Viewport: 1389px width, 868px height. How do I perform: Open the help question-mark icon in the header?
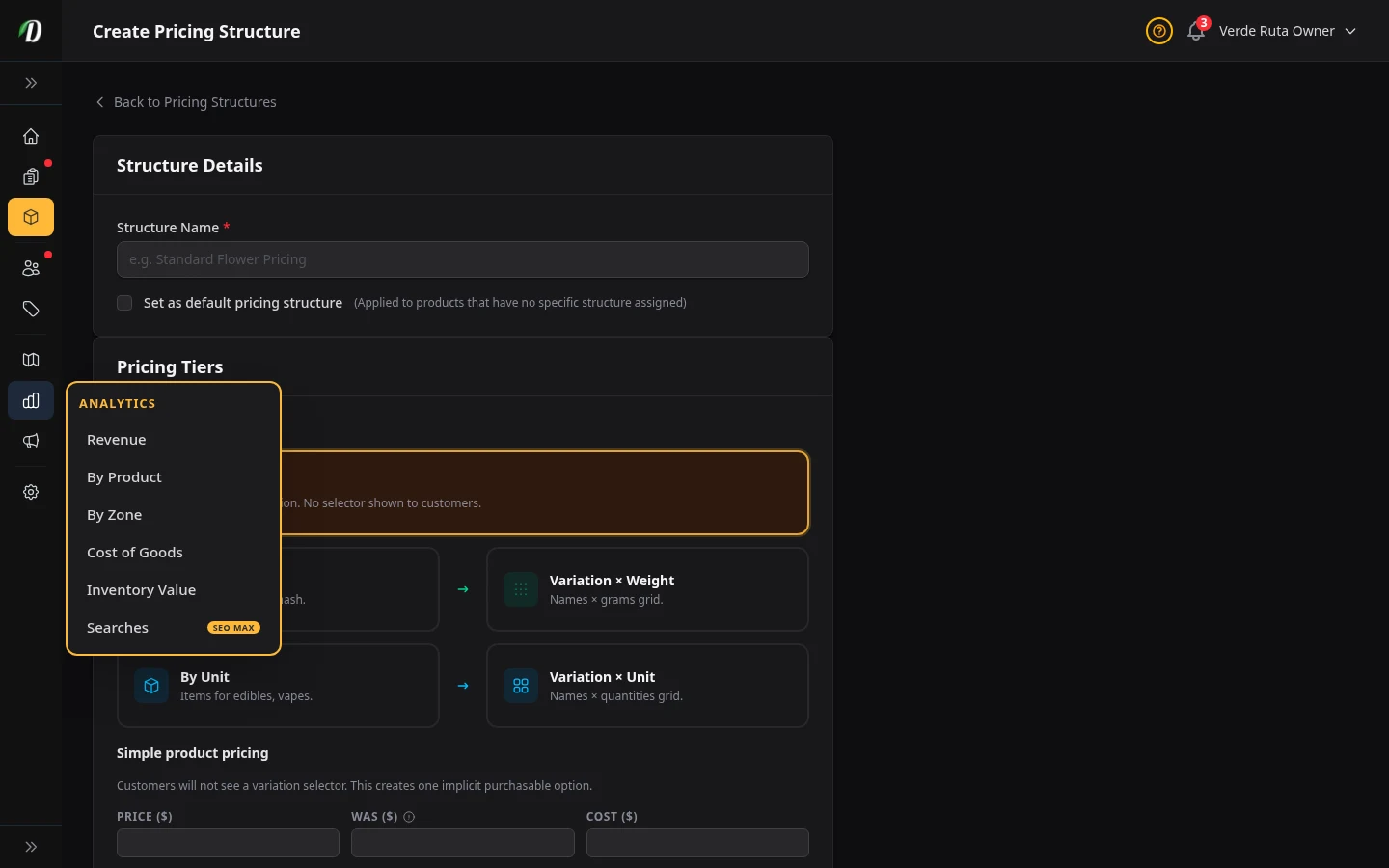point(1158,31)
